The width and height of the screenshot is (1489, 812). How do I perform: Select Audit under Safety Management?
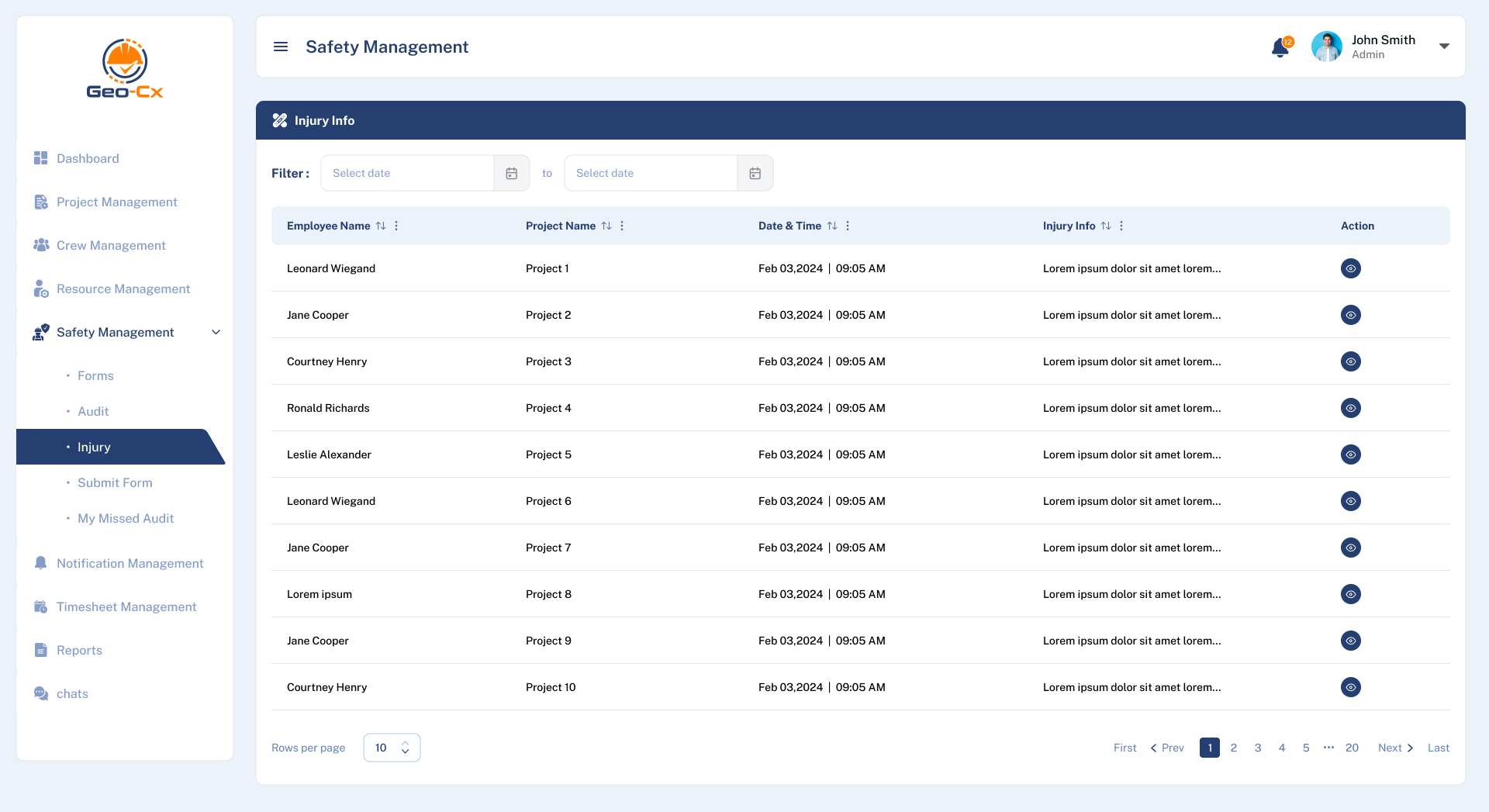(93, 411)
